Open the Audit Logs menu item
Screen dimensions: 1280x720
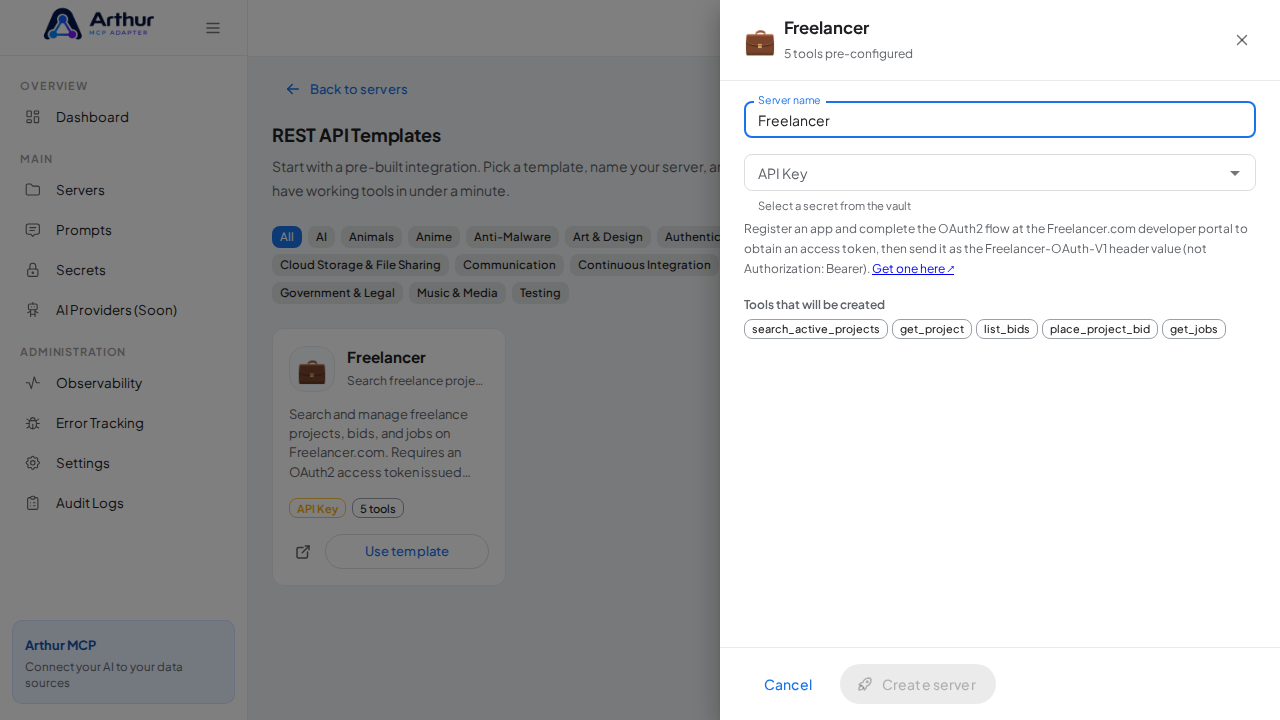(124, 503)
